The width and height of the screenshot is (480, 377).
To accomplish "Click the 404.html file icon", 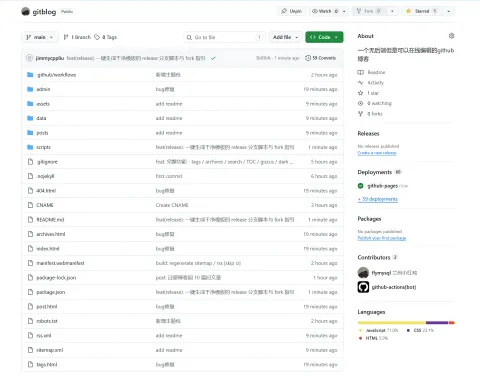I will click(x=30, y=191).
